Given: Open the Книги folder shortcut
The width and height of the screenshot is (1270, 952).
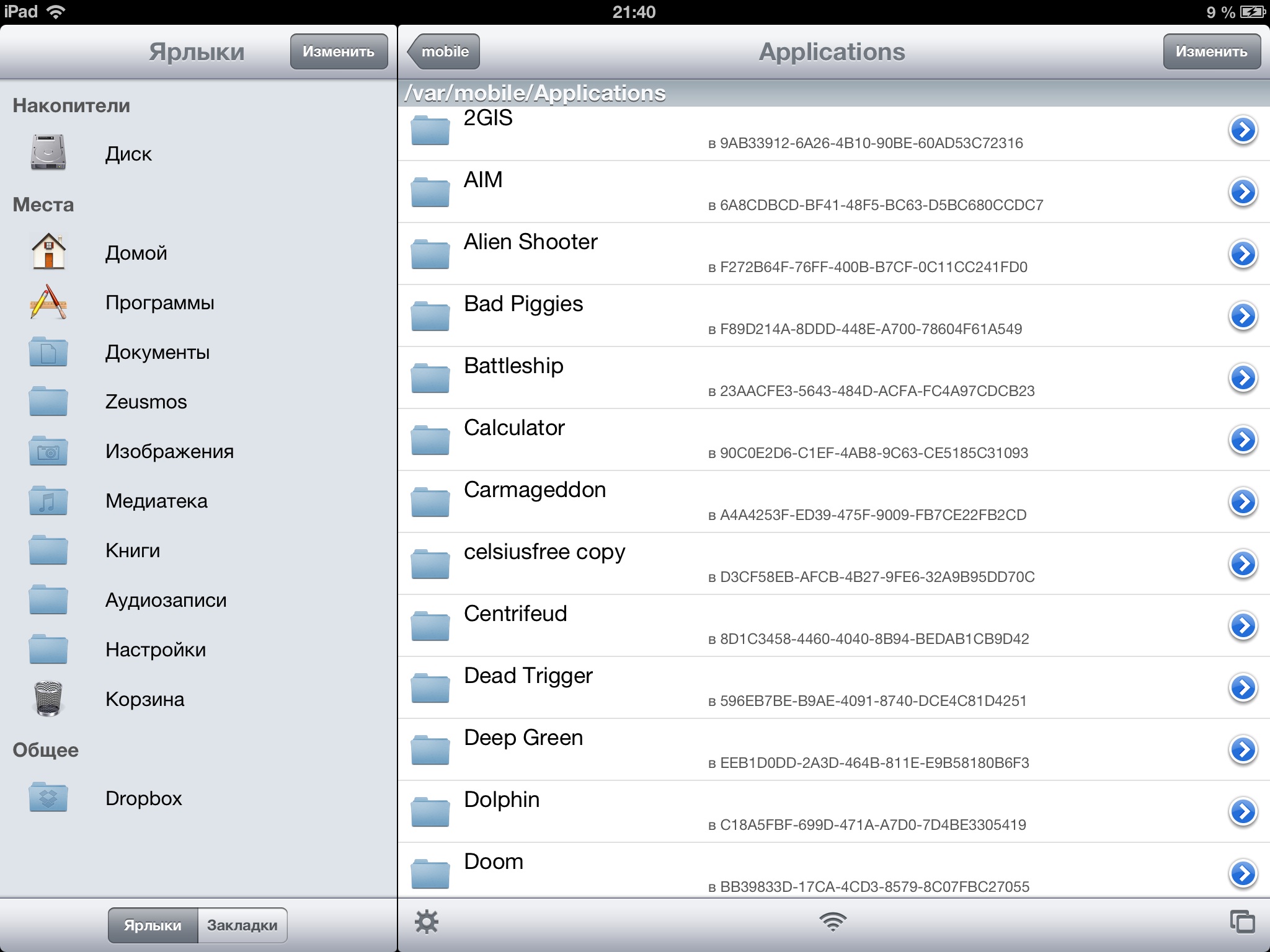Looking at the screenshot, I should (x=198, y=550).
